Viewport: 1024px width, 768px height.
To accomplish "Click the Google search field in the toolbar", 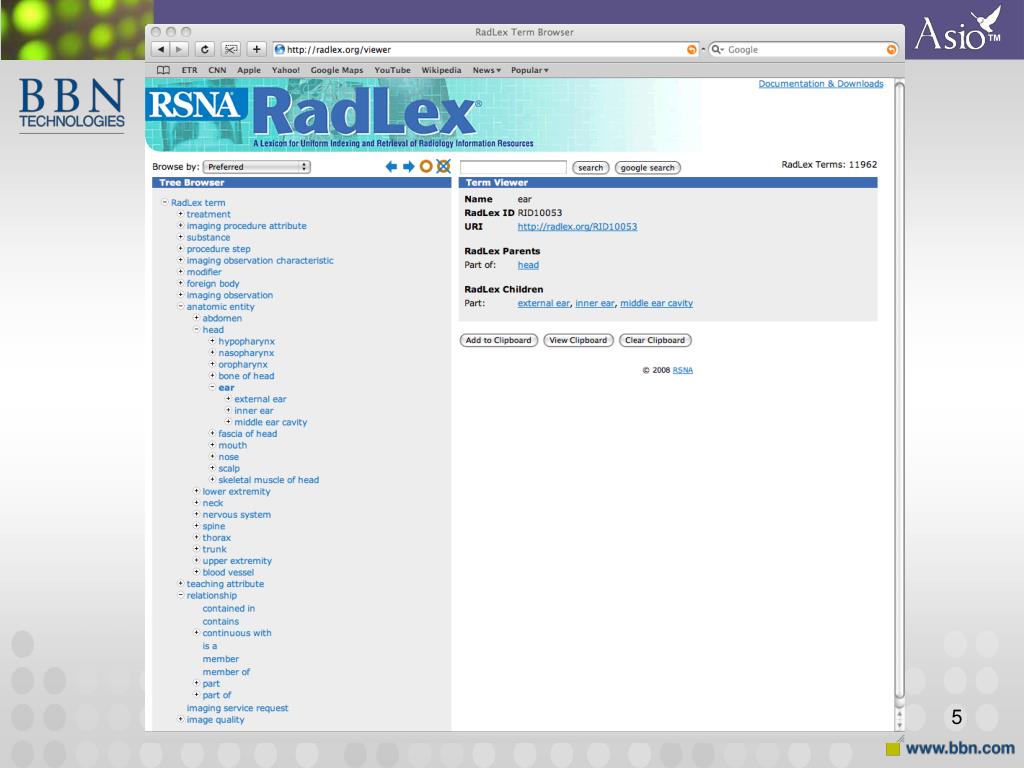I will pyautogui.click(x=803, y=50).
